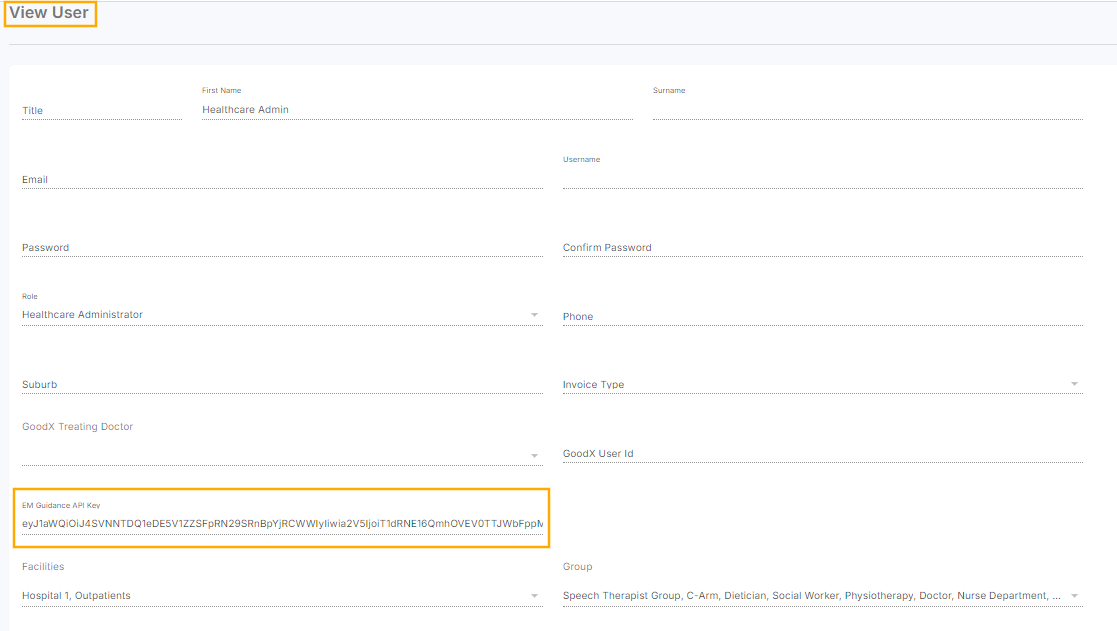Click the Hospital 1, Outpatients facilities value
The image size is (1117, 631).
(77, 596)
